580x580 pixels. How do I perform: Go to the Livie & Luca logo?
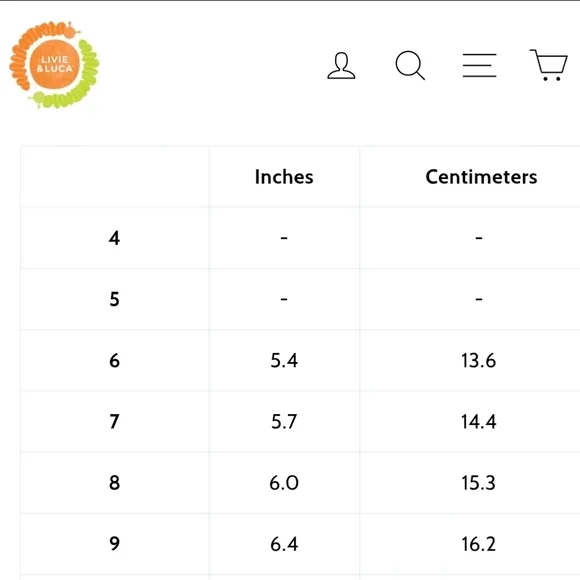54,65
